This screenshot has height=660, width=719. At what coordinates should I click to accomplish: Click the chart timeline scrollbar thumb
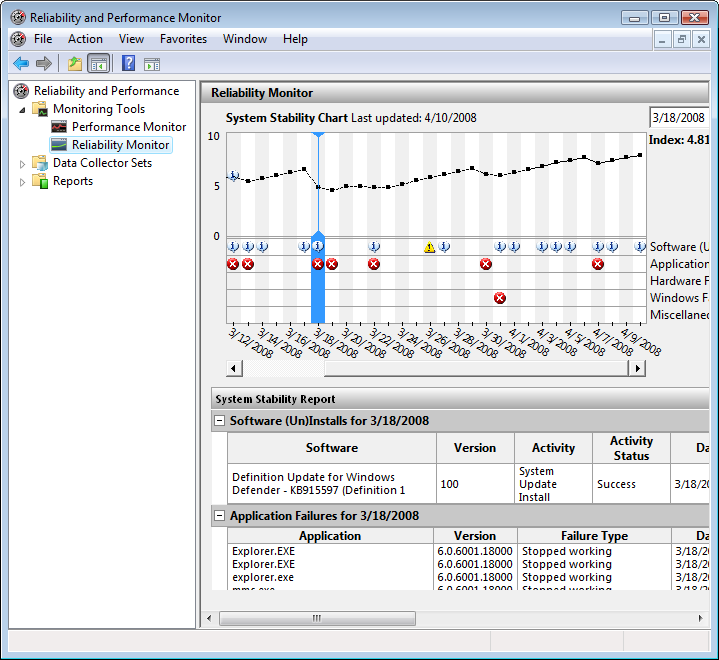point(476,368)
